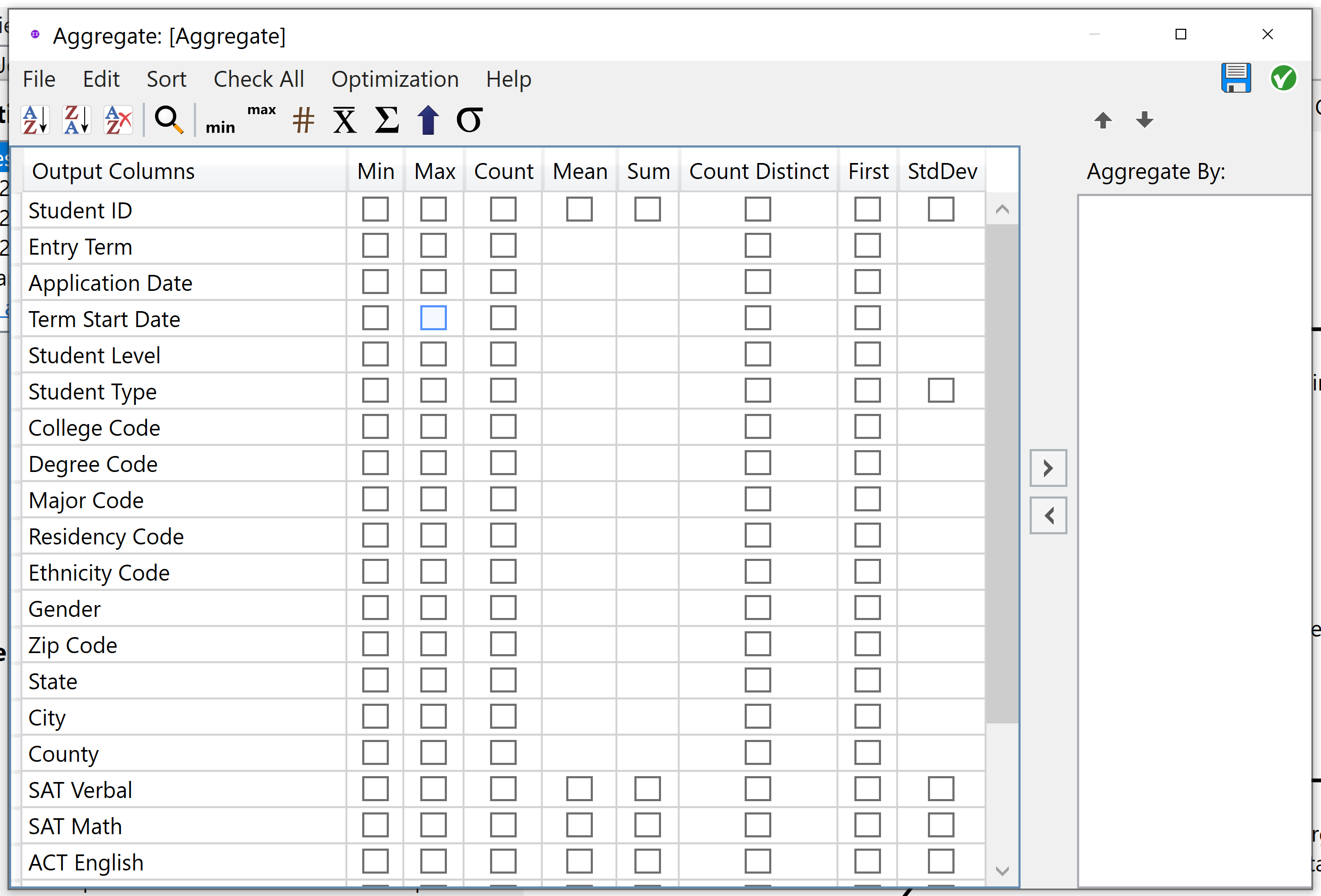Viewport: 1321px width, 896px height.
Task: Click the clear sort icon
Action: [x=118, y=120]
